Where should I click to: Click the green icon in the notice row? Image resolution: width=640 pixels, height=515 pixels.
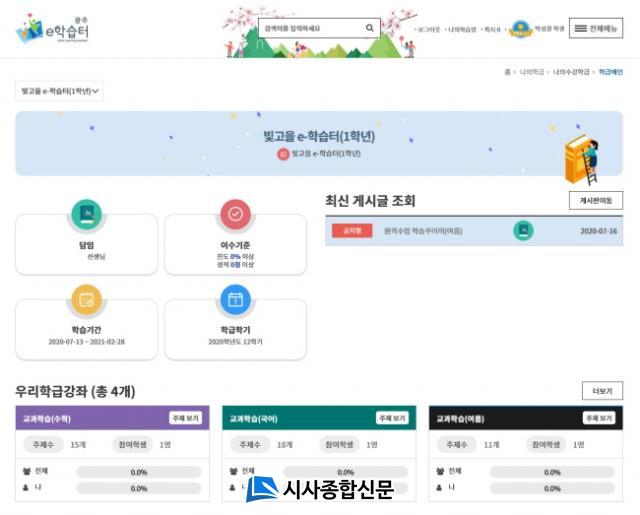tap(523, 231)
